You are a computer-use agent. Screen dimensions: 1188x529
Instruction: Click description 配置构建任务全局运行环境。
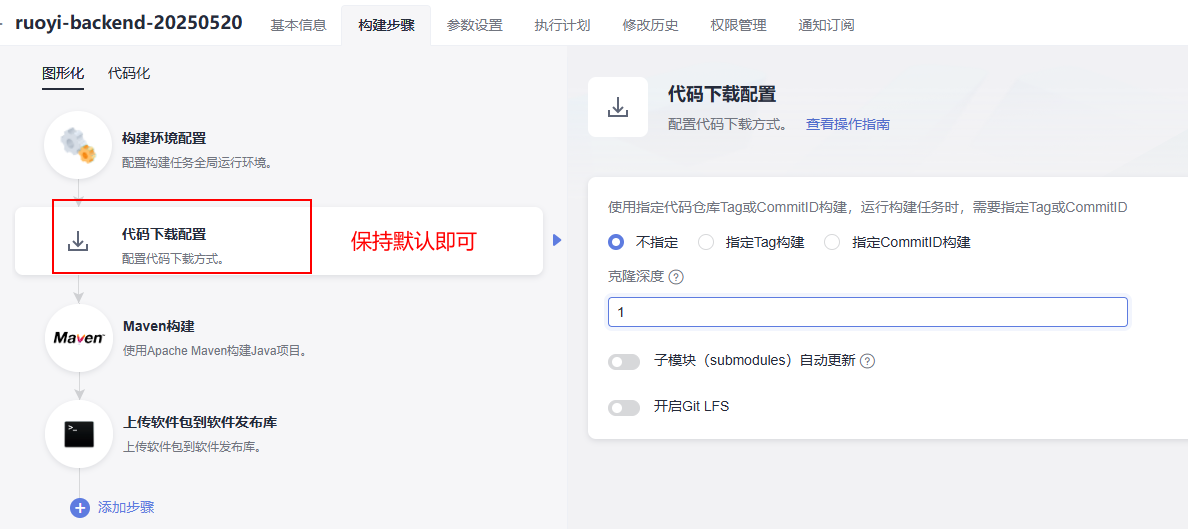(196, 162)
